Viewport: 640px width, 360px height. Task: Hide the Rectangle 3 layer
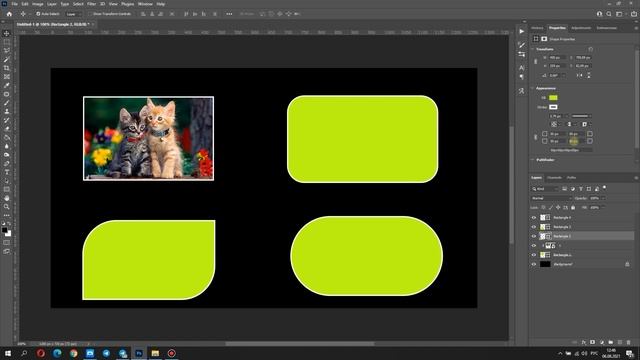pyautogui.click(x=534, y=227)
